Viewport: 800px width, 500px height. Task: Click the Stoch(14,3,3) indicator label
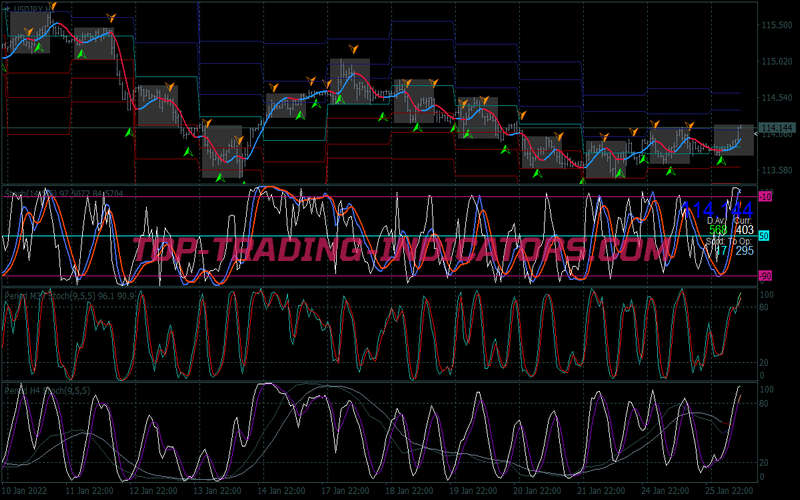64,193
